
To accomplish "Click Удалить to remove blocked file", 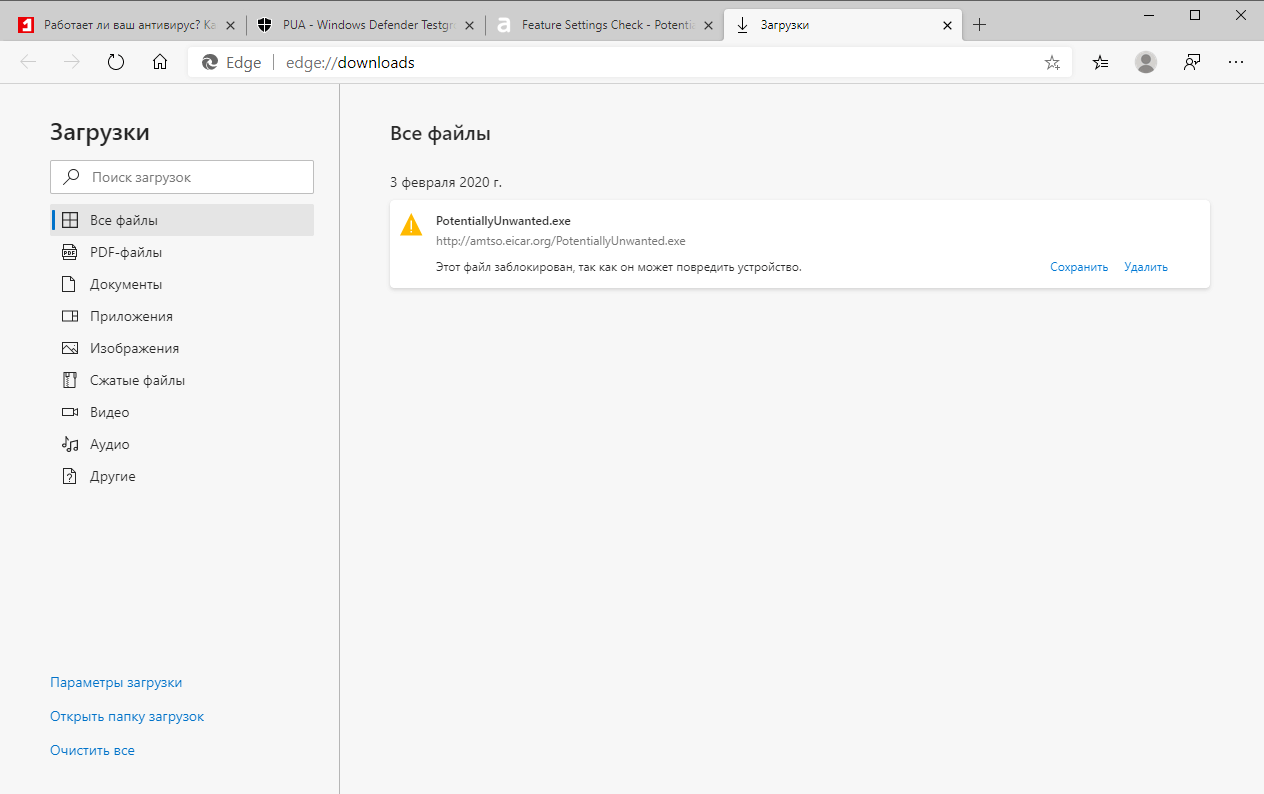I will (1146, 267).
